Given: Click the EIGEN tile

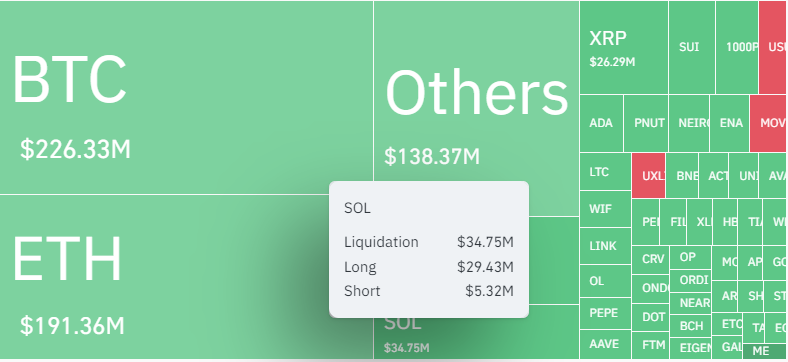Looking at the screenshot, I should coord(691,348).
